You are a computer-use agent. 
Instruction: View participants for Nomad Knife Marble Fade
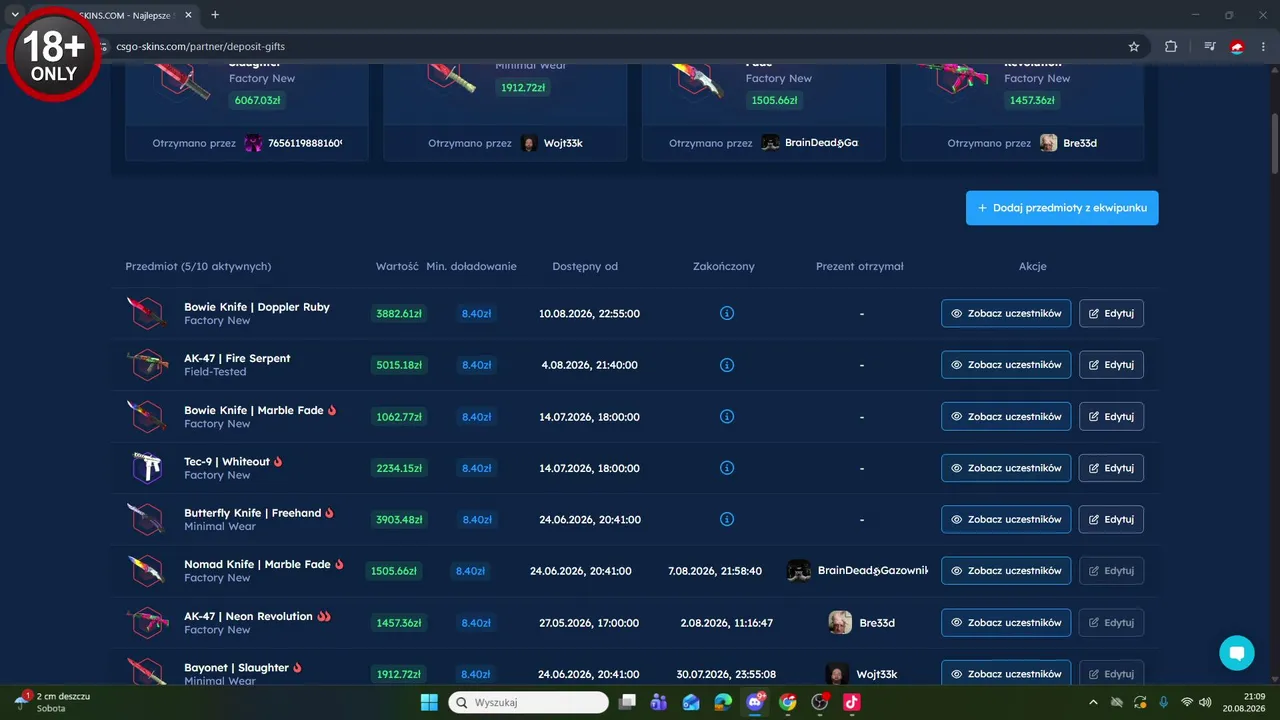[x=1006, y=571]
